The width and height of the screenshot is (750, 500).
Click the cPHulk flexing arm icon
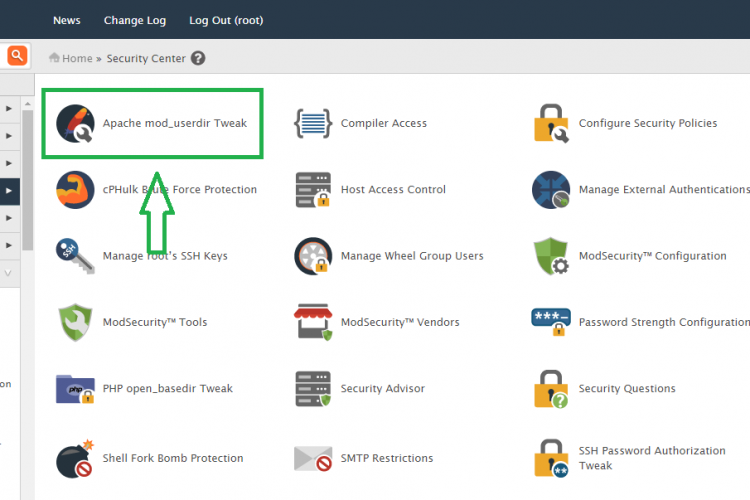pyautogui.click(x=75, y=189)
